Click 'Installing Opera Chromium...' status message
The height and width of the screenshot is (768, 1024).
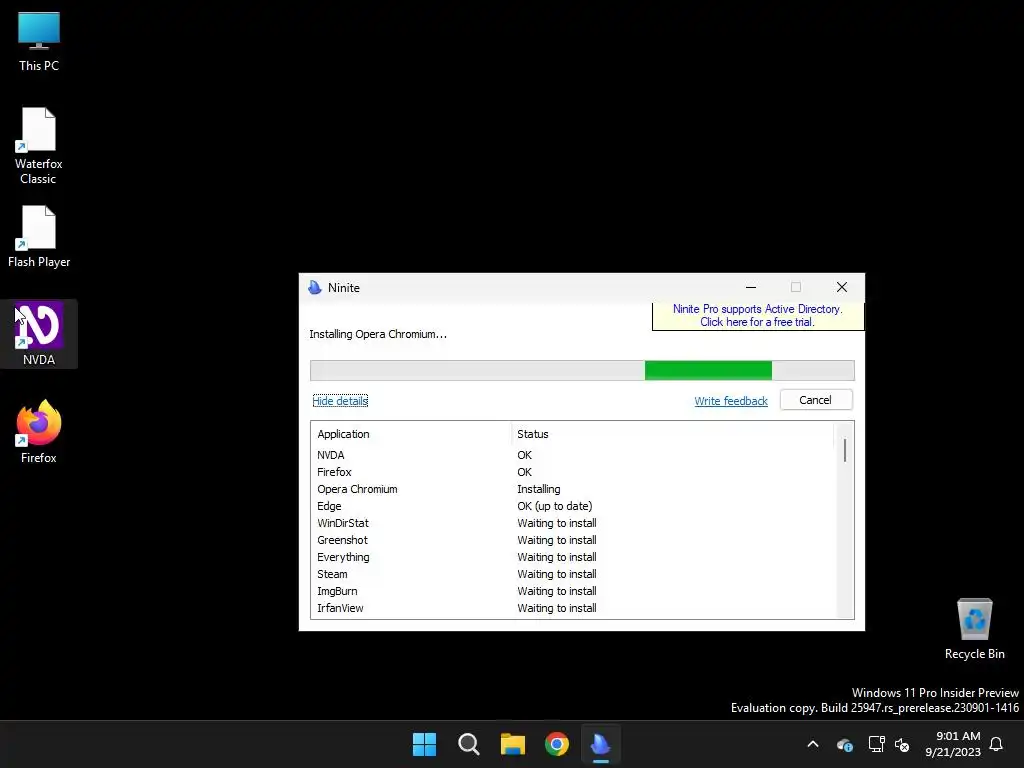click(x=378, y=334)
